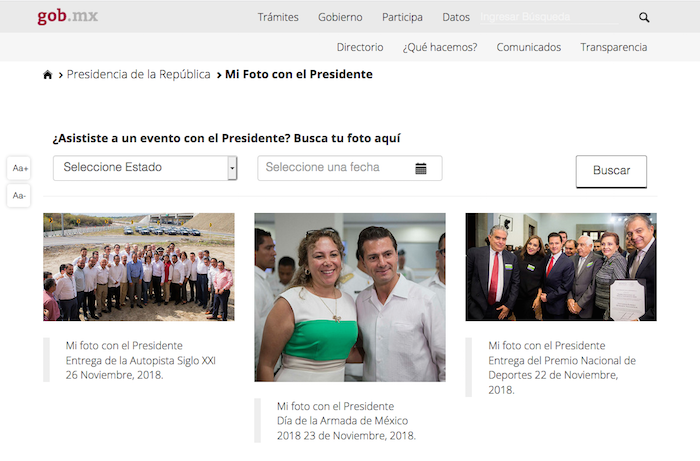
Task: Increase font size with Aa+ button
Action: point(19,168)
